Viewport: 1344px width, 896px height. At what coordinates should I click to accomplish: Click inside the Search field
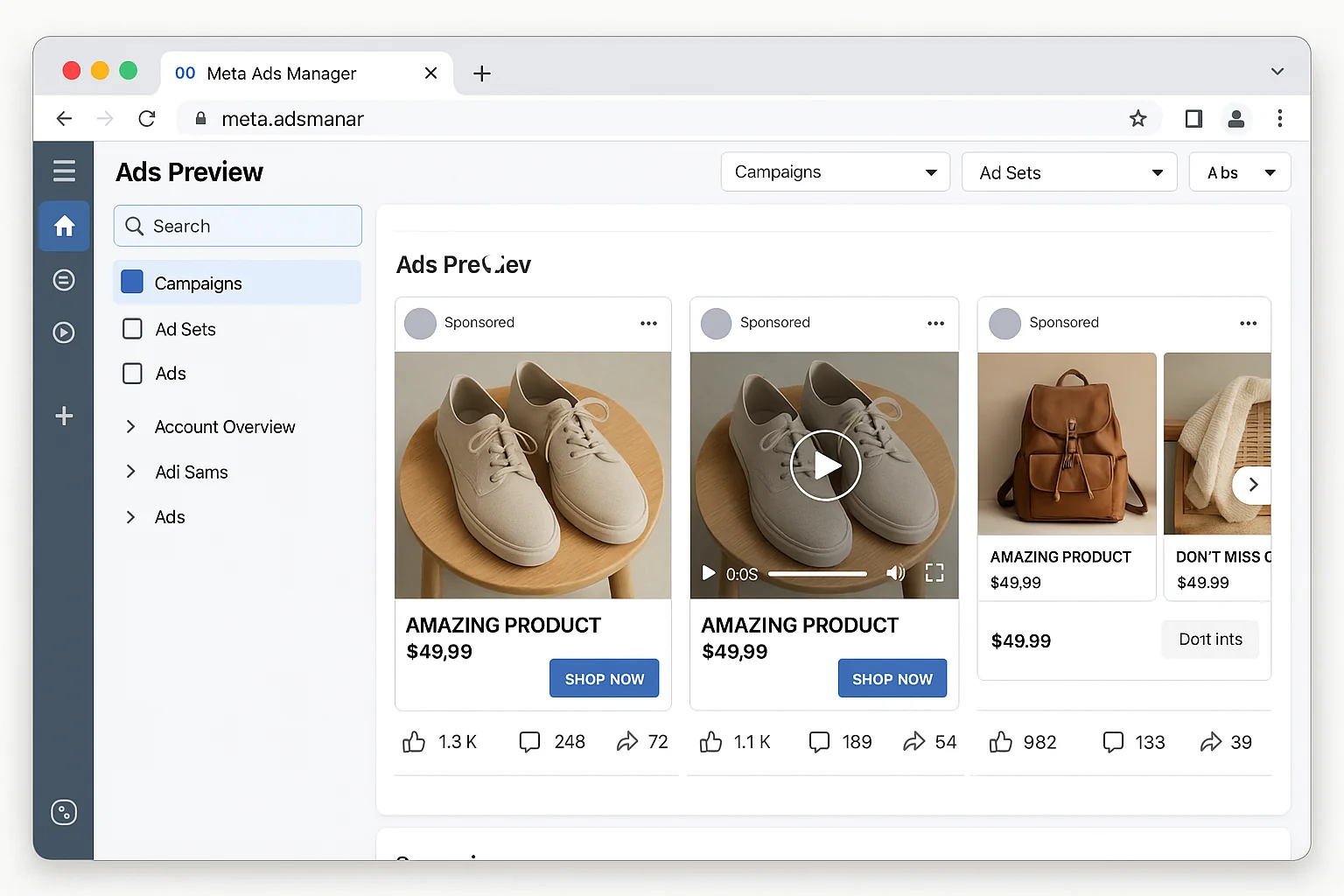237,226
